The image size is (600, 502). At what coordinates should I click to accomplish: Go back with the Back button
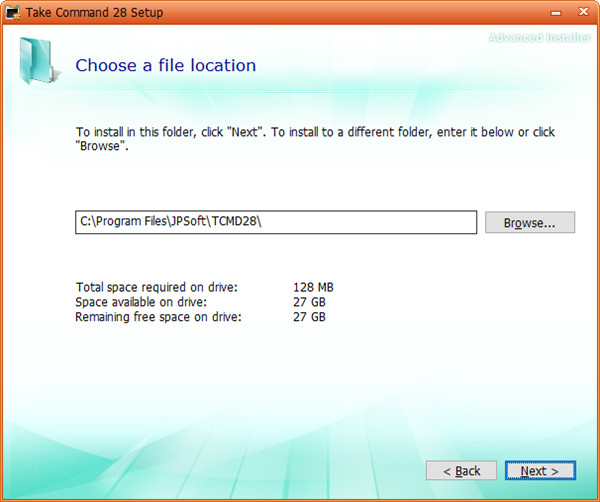pyautogui.click(x=461, y=470)
